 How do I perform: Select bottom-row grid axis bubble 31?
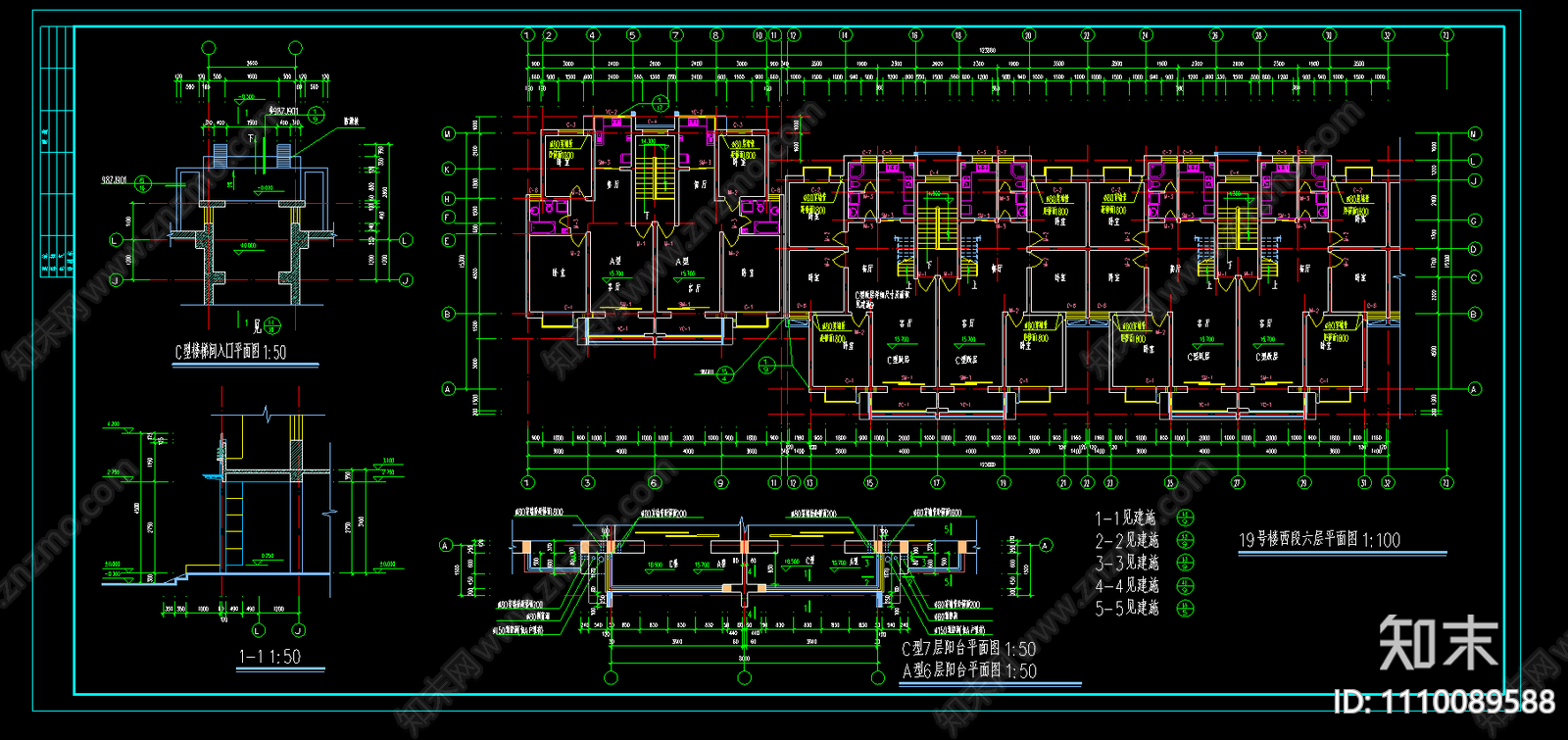click(1364, 482)
